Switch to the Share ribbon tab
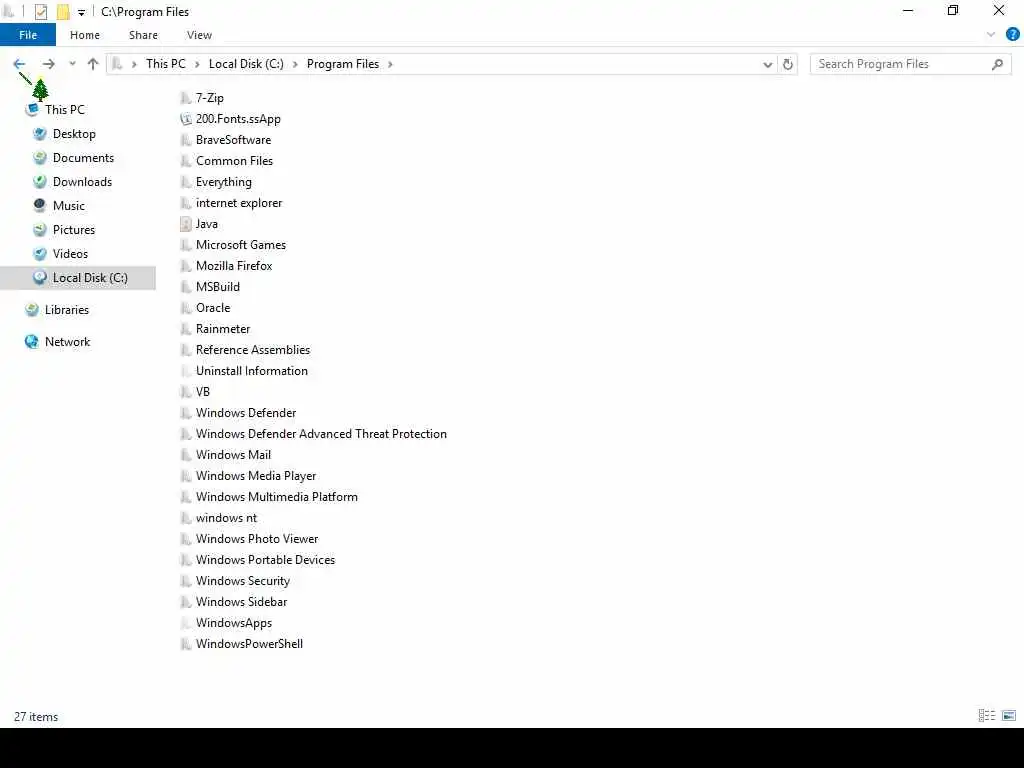1024x768 pixels. click(143, 35)
